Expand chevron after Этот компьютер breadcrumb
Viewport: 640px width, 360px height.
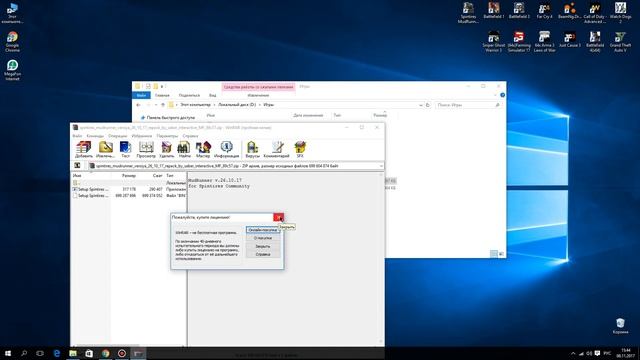click(x=214, y=105)
